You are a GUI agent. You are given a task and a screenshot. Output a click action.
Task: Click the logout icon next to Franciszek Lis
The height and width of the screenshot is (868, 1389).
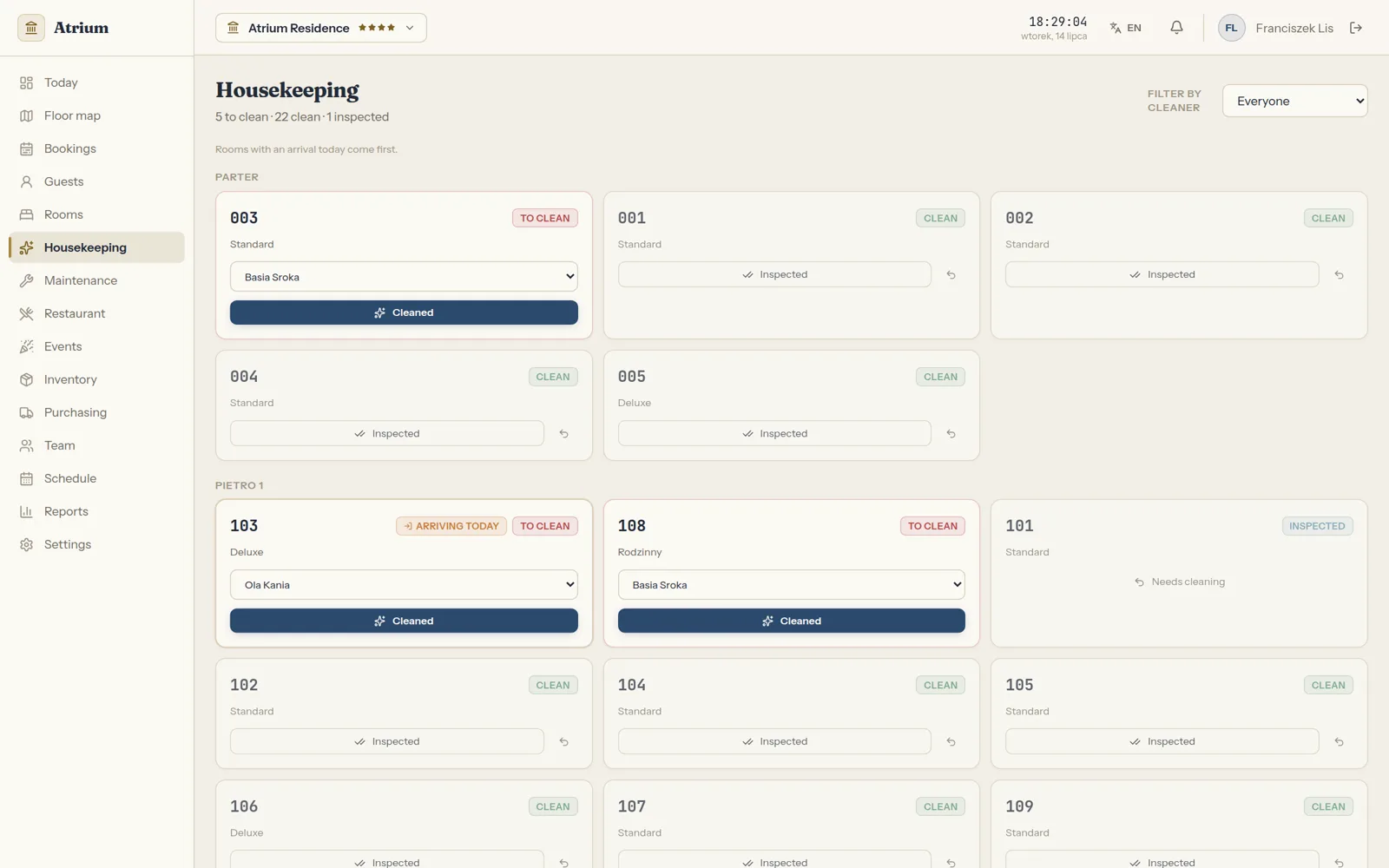(x=1356, y=28)
